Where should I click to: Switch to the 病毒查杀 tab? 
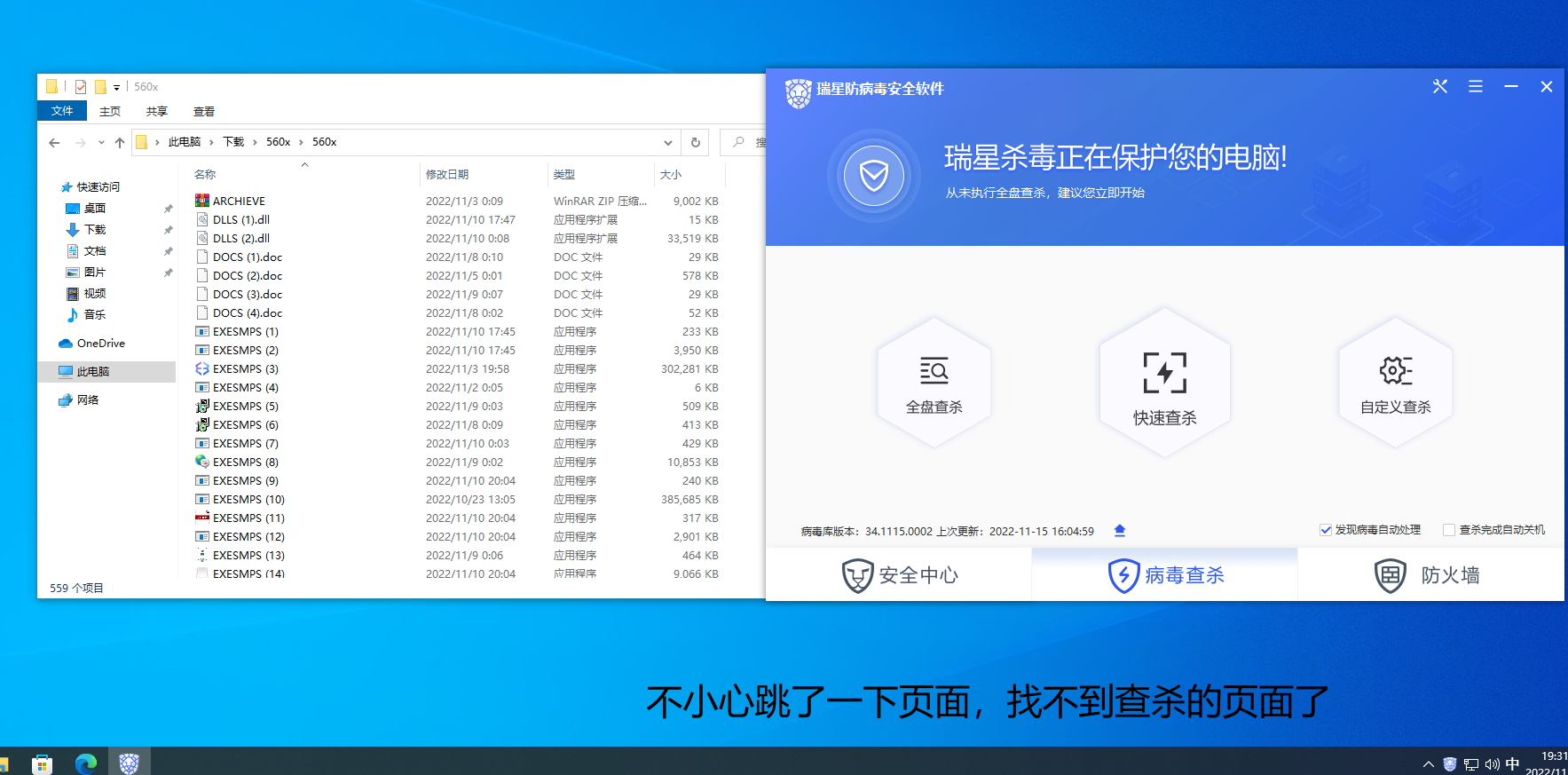click(1165, 575)
